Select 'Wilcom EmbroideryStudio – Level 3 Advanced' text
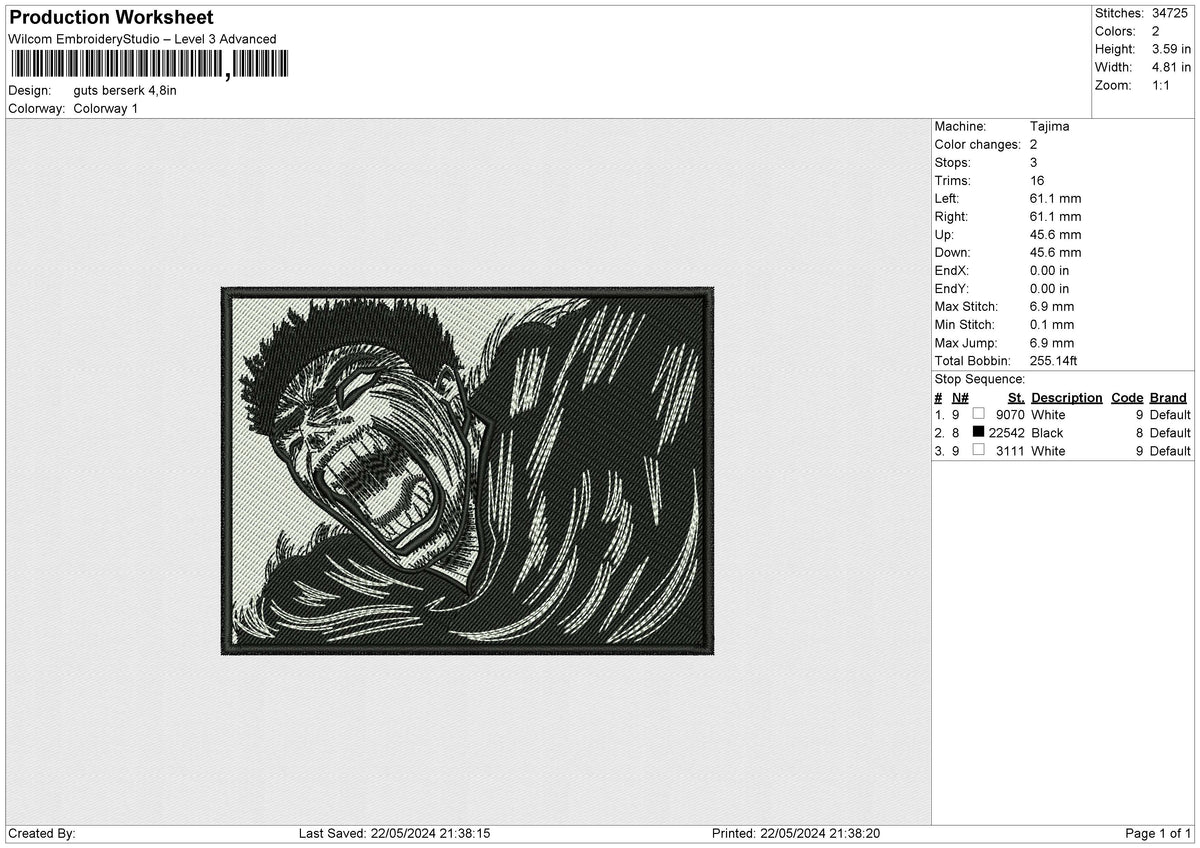The image size is (1200, 848). coord(142,39)
